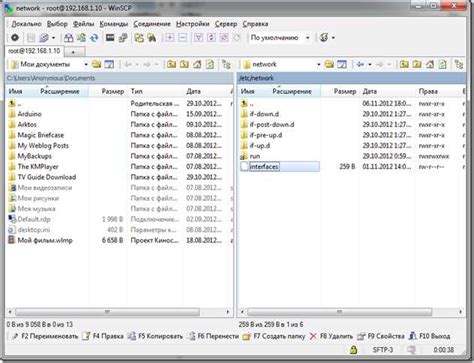Image resolution: width=474 pixels, height=363 pixels.
Task: Select the Arduino folder in local panel
Action: point(29,114)
